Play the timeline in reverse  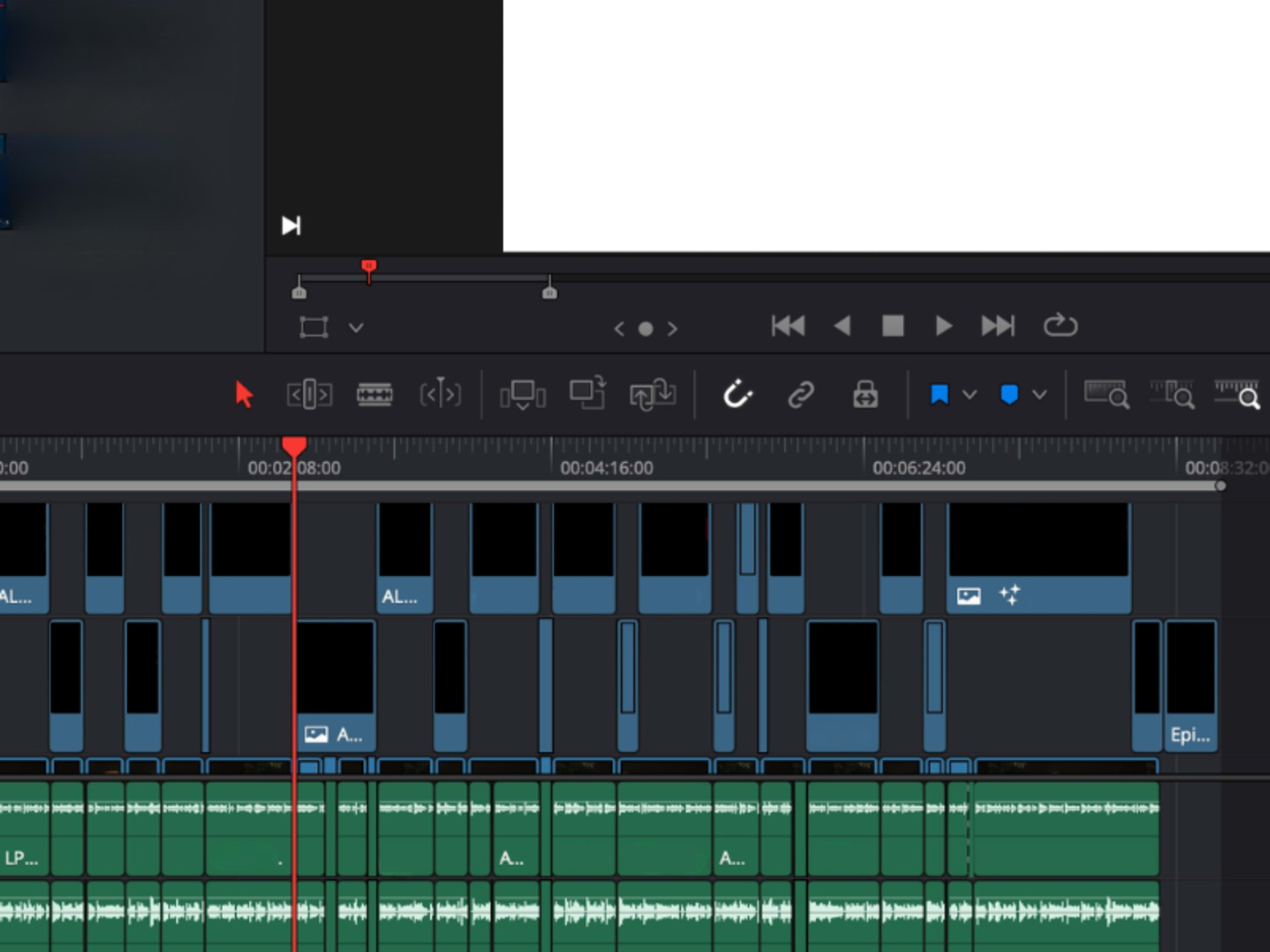pos(842,326)
